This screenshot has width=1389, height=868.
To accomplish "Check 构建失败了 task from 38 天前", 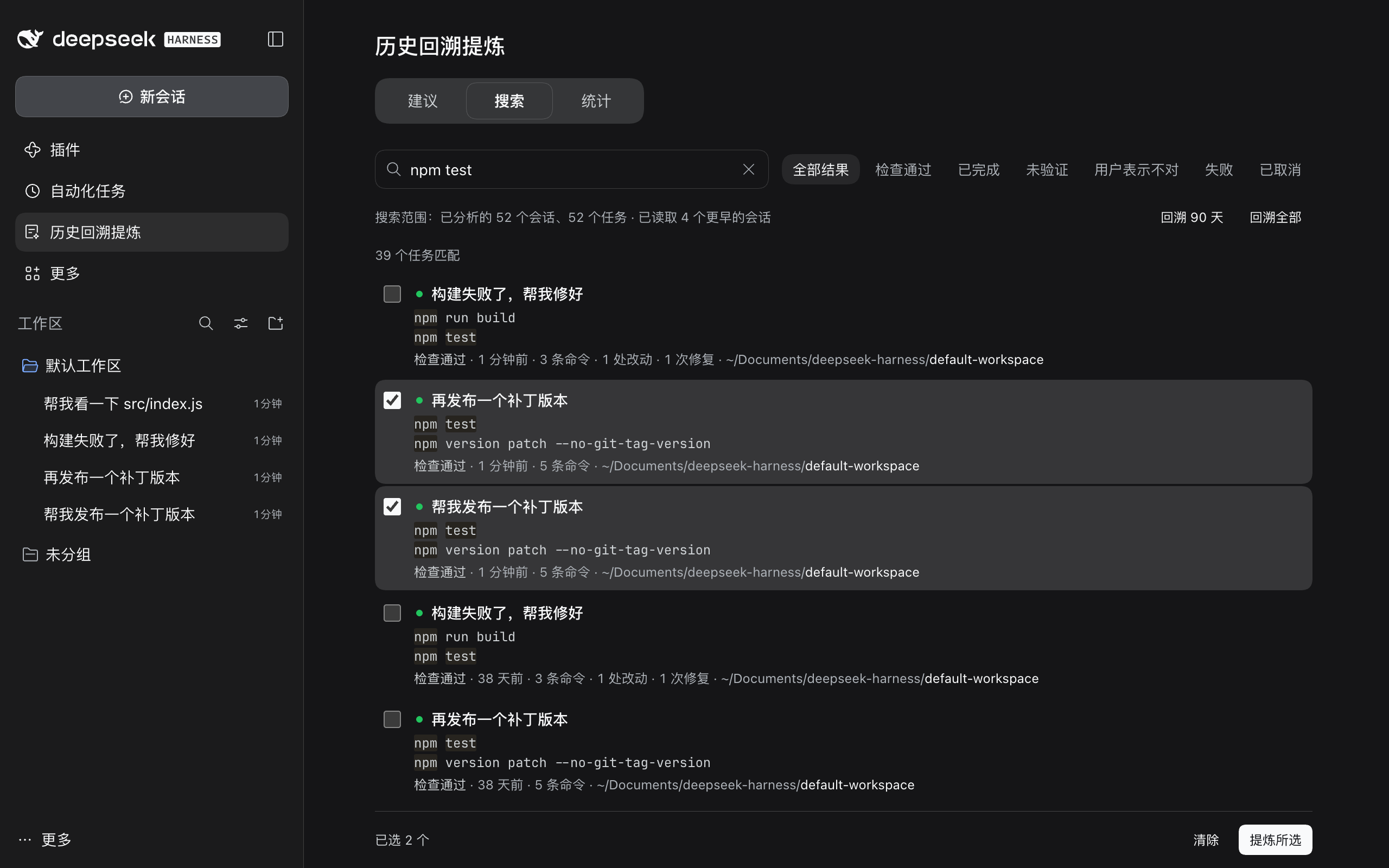I will 392,613.
